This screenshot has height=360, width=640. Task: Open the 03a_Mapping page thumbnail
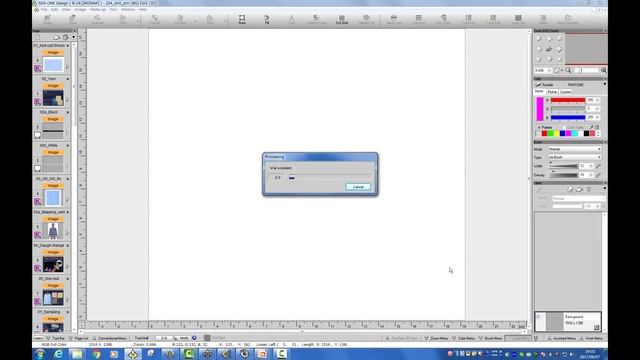coord(53,231)
